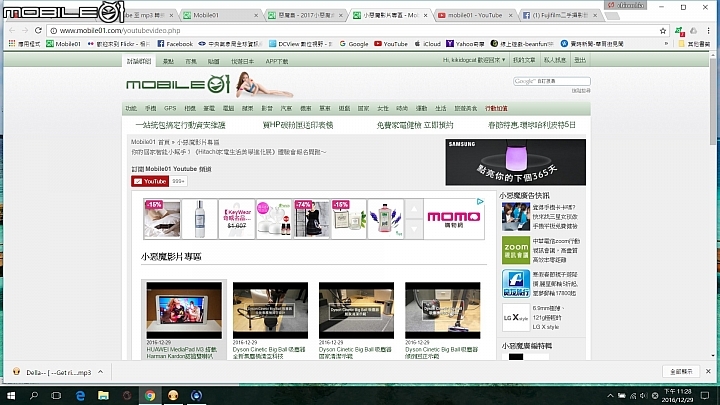Screen dimensions: 720x405
Task: Open the Facebook bookmark
Action: pyautogui.click(x=175, y=44)
